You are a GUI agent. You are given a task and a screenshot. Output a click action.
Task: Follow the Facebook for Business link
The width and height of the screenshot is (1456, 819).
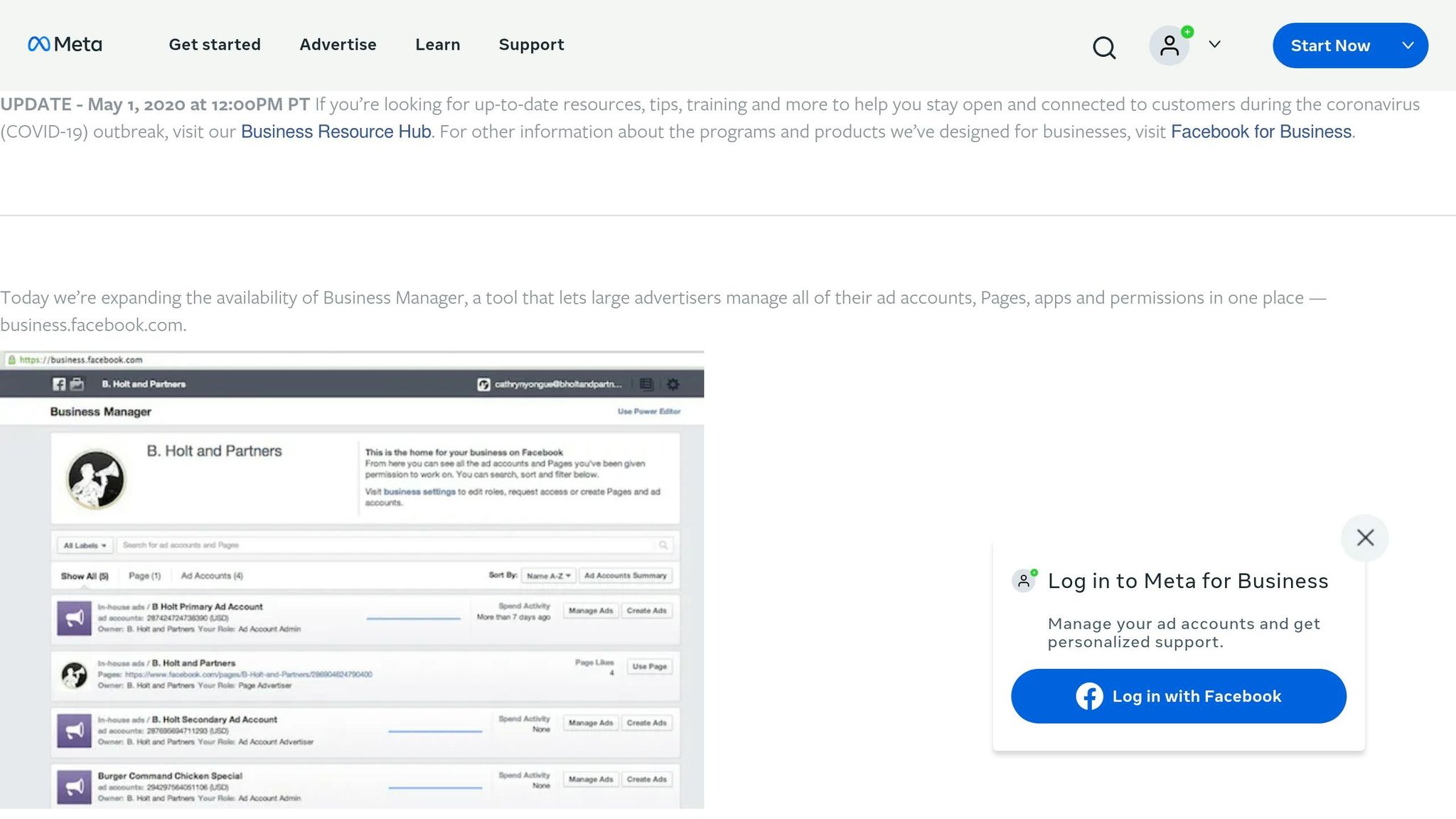[x=1261, y=132]
